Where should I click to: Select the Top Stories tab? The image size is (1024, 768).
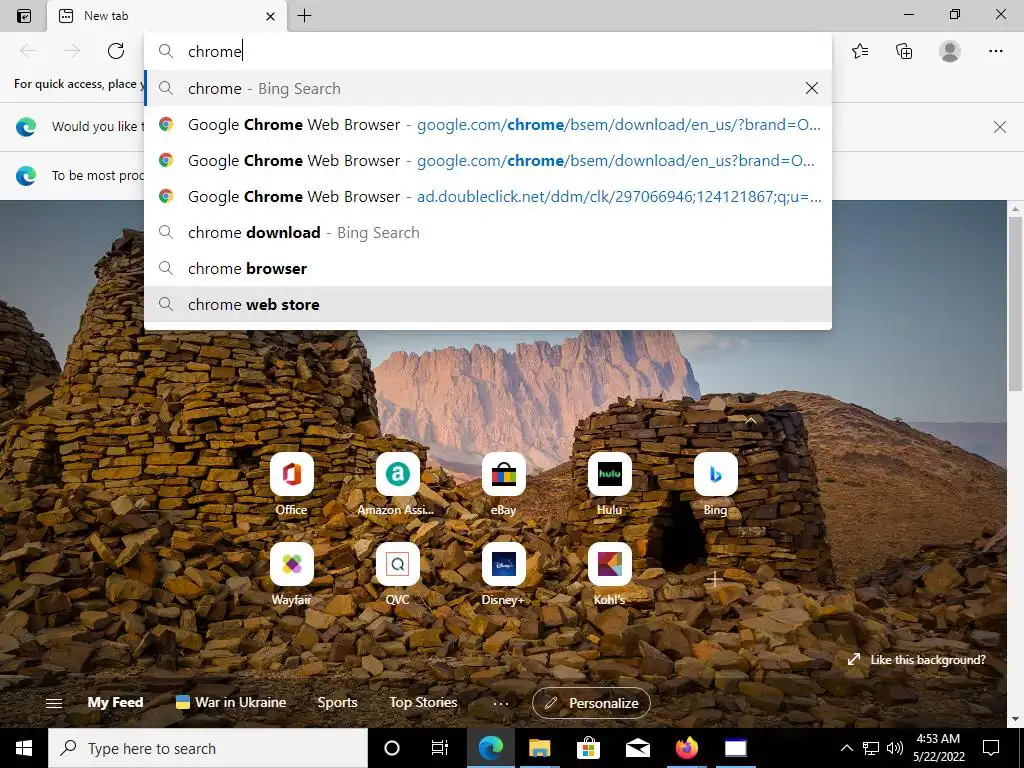click(423, 702)
